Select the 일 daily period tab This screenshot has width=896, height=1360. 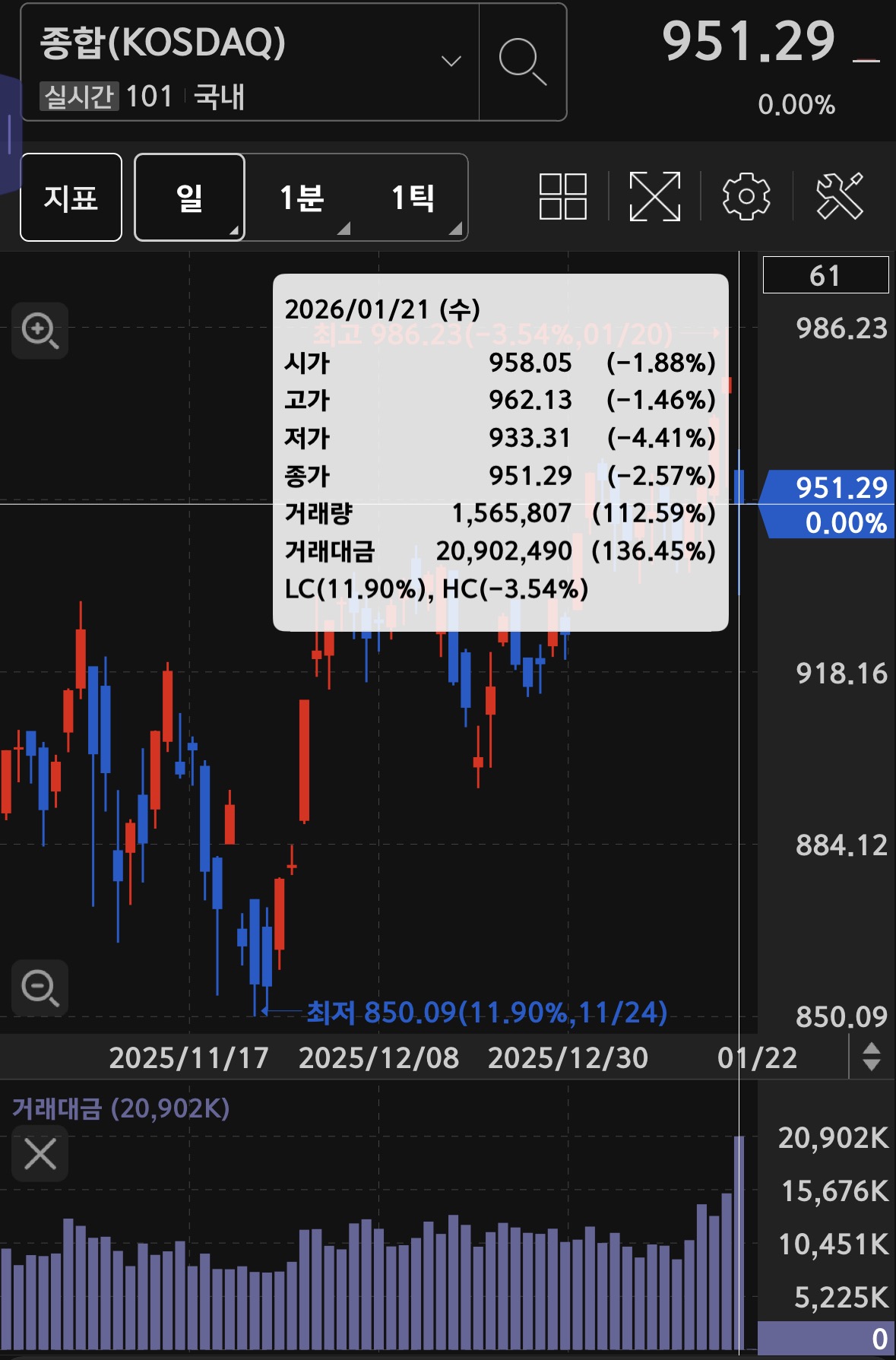189,198
